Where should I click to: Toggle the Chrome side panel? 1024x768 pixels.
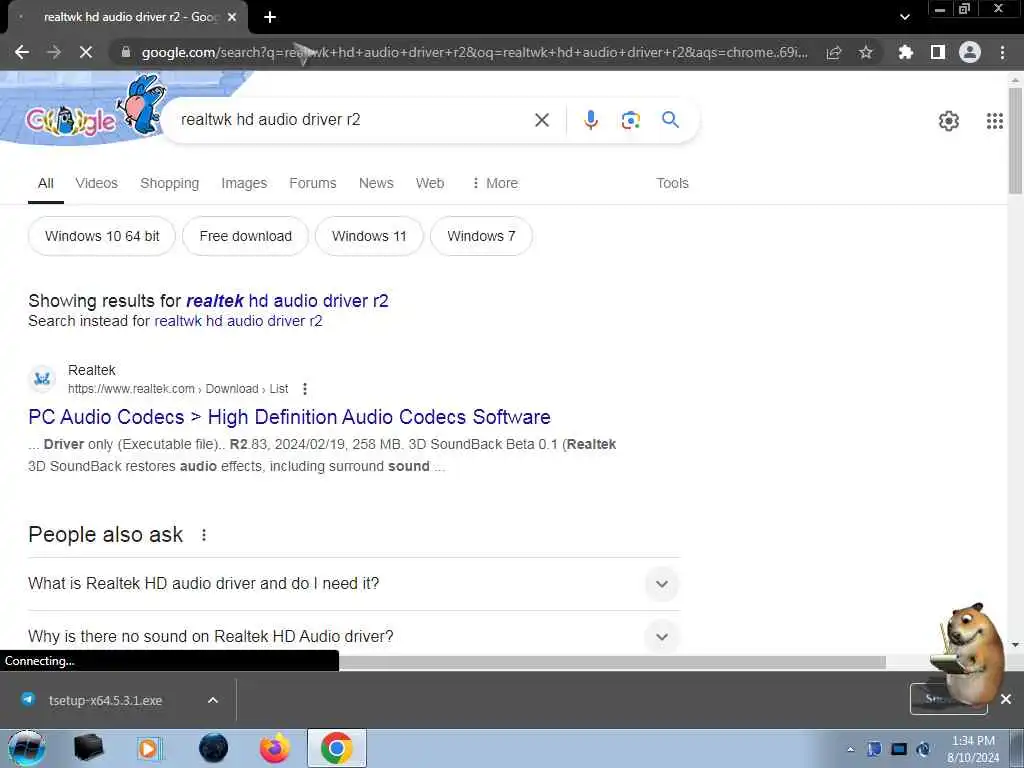(938, 52)
